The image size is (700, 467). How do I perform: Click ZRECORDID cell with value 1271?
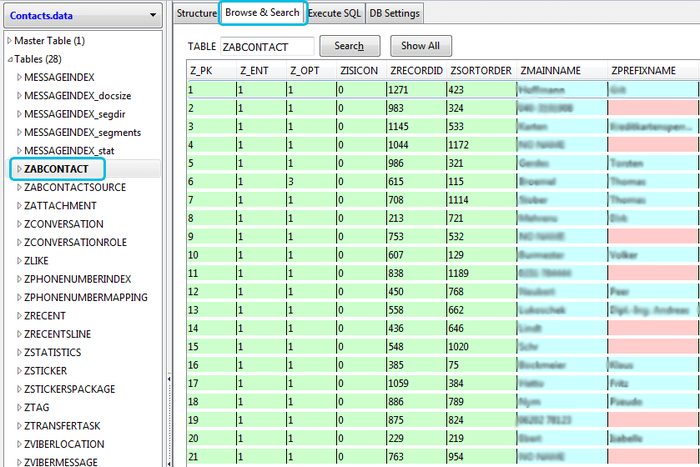pyautogui.click(x=417, y=90)
